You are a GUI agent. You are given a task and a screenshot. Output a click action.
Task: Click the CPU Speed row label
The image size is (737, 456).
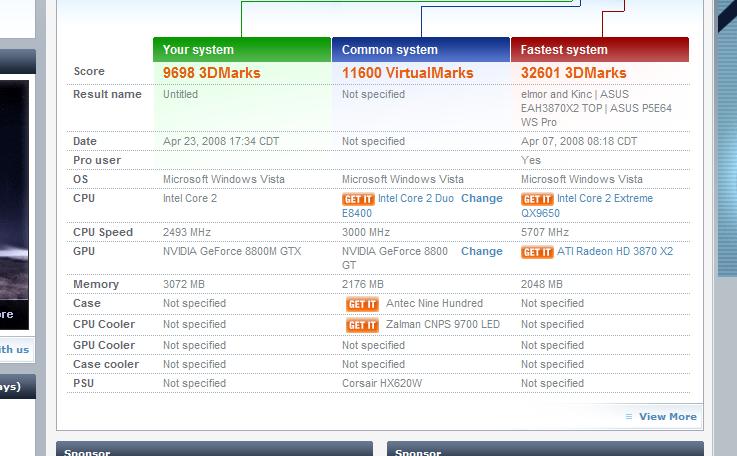pos(103,232)
